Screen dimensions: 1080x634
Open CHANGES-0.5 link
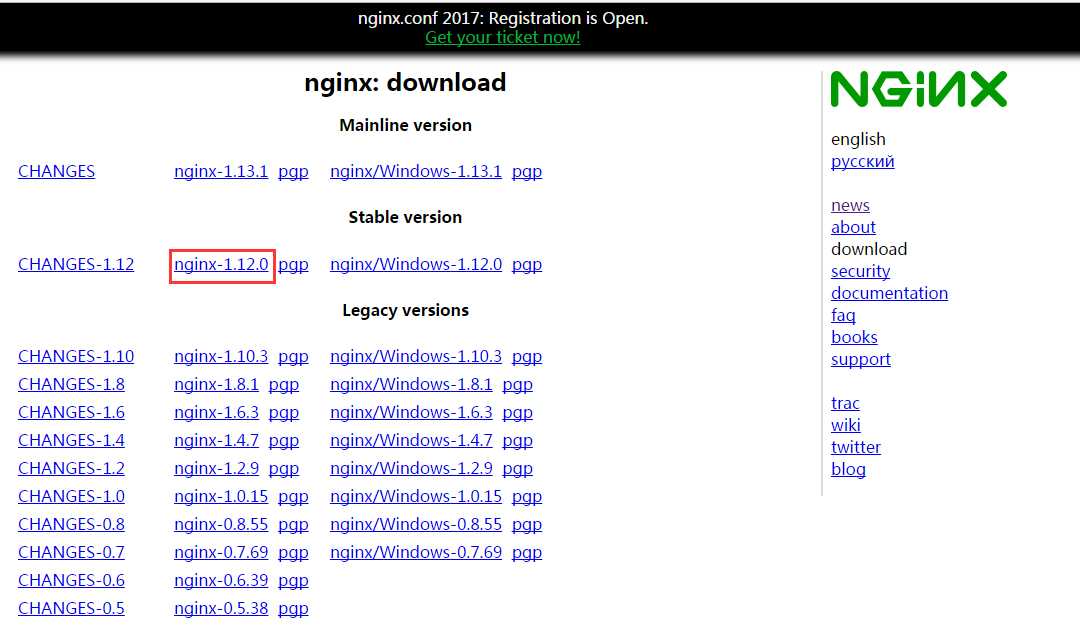[72, 608]
